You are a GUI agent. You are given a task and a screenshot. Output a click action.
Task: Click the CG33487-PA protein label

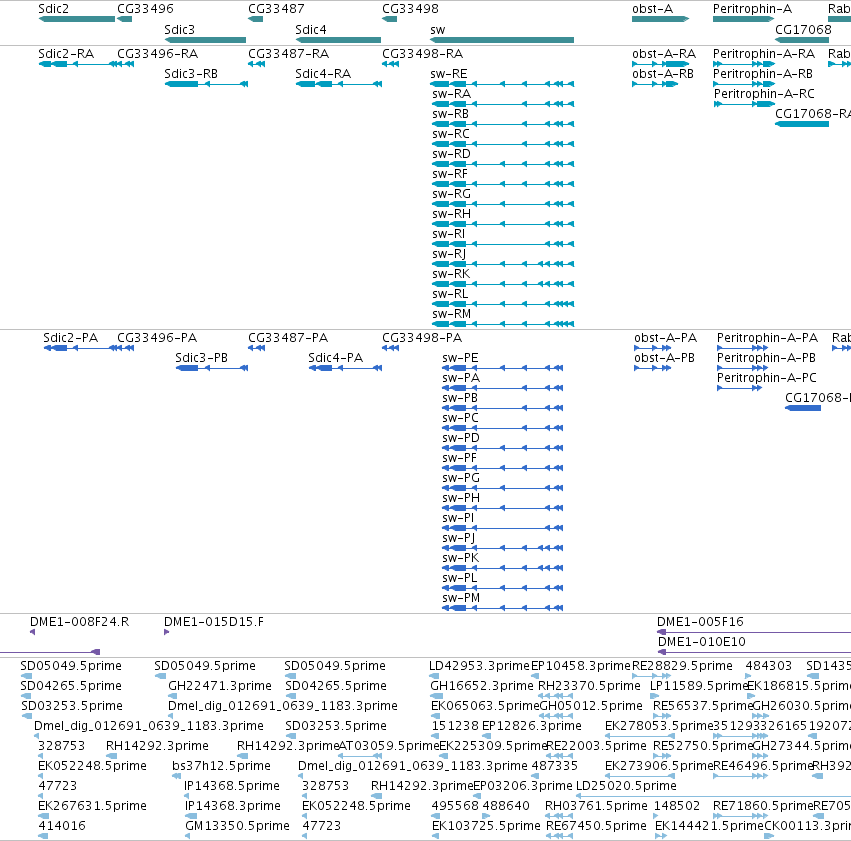point(288,338)
